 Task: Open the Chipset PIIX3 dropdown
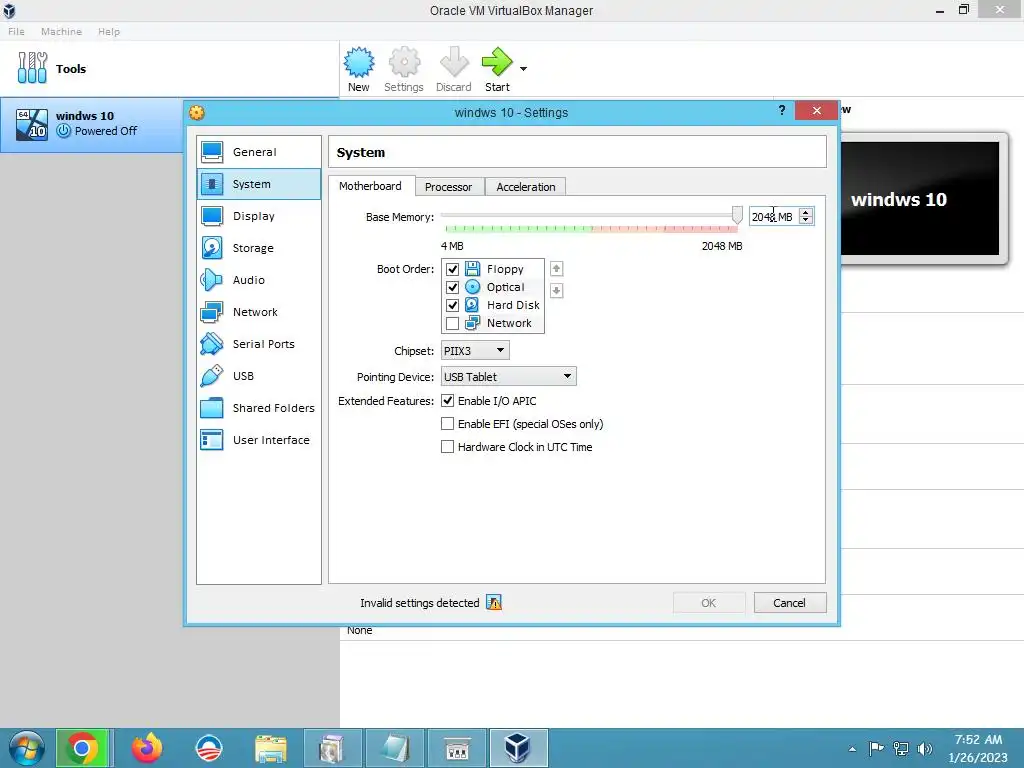[475, 351]
